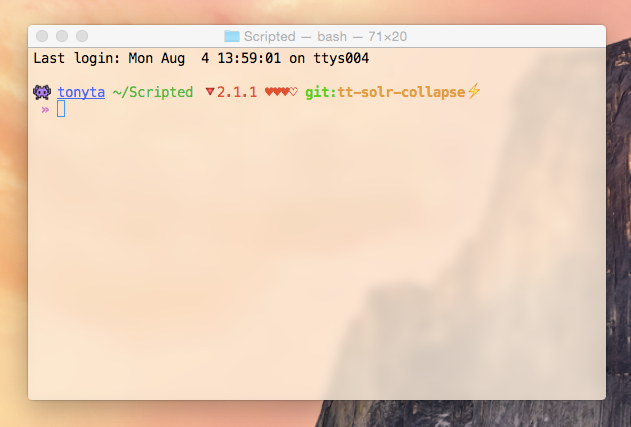The width and height of the screenshot is (631, 427).
Task: Click the red hearts battery indicator
Action: (x=281, y=92)
